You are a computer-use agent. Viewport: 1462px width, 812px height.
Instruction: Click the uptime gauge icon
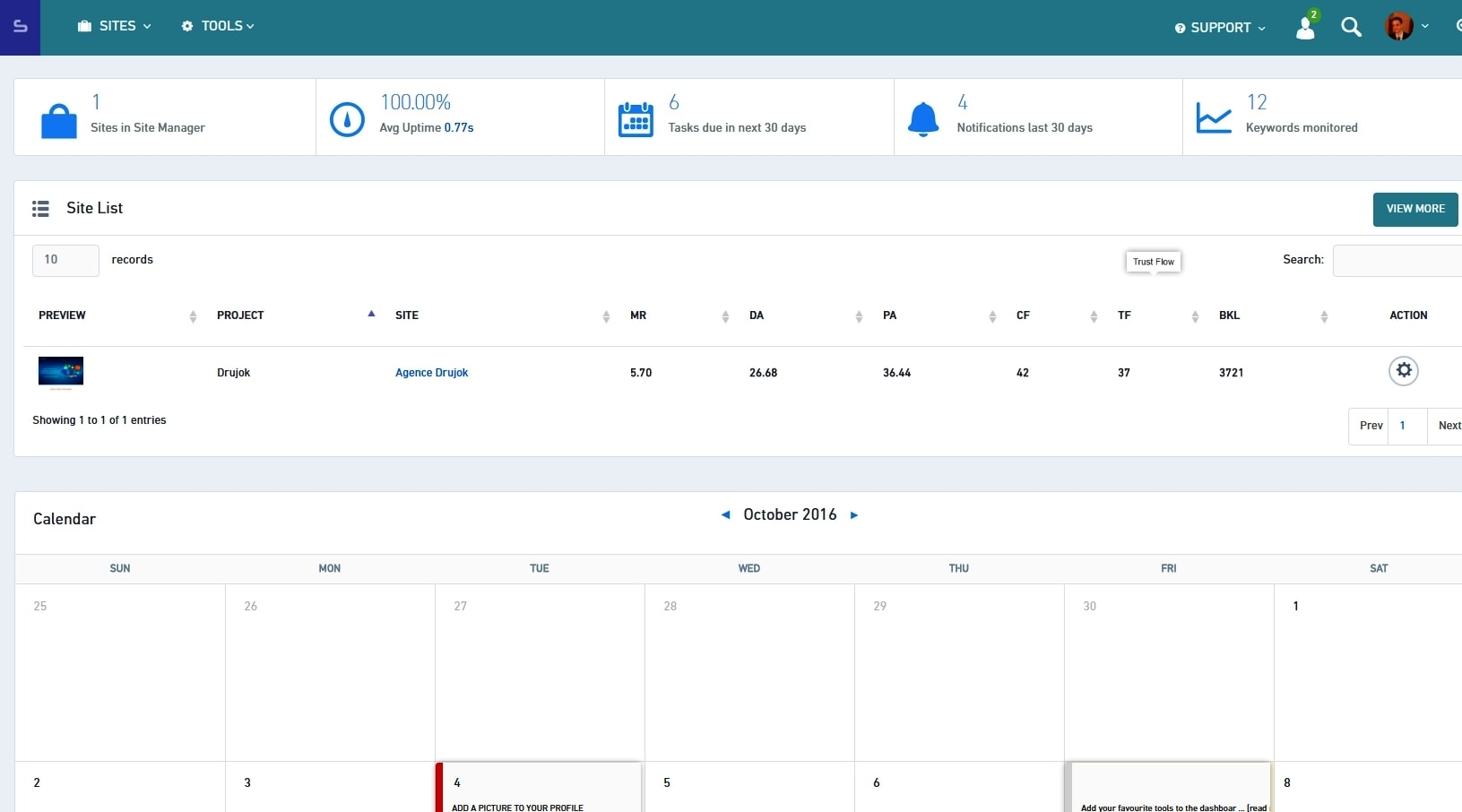point(347,119)
